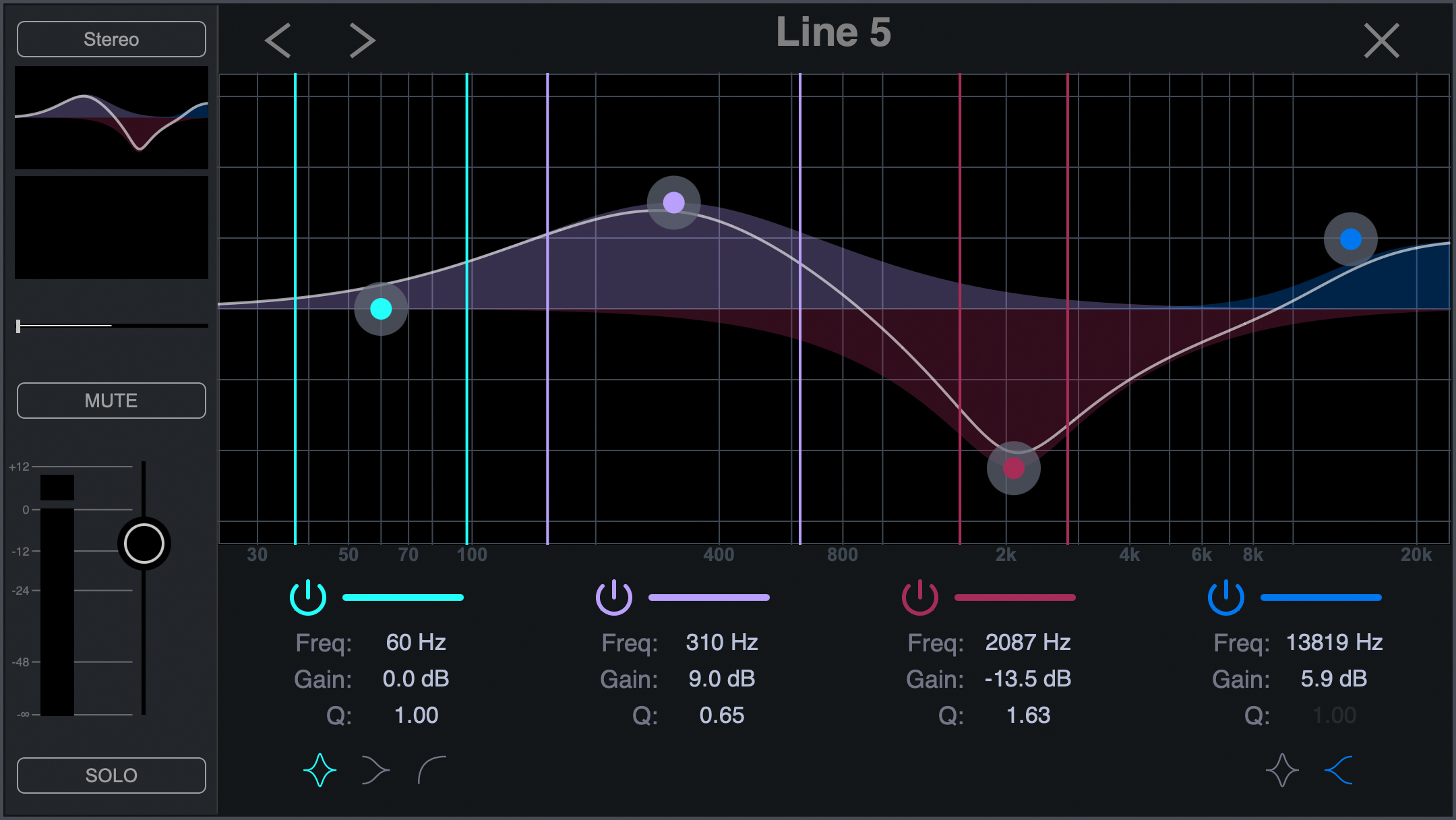The height and width of the screenshot is (820, 1456).
Task: Select high shelf shape for band 4
Action: click(1339, 770)
